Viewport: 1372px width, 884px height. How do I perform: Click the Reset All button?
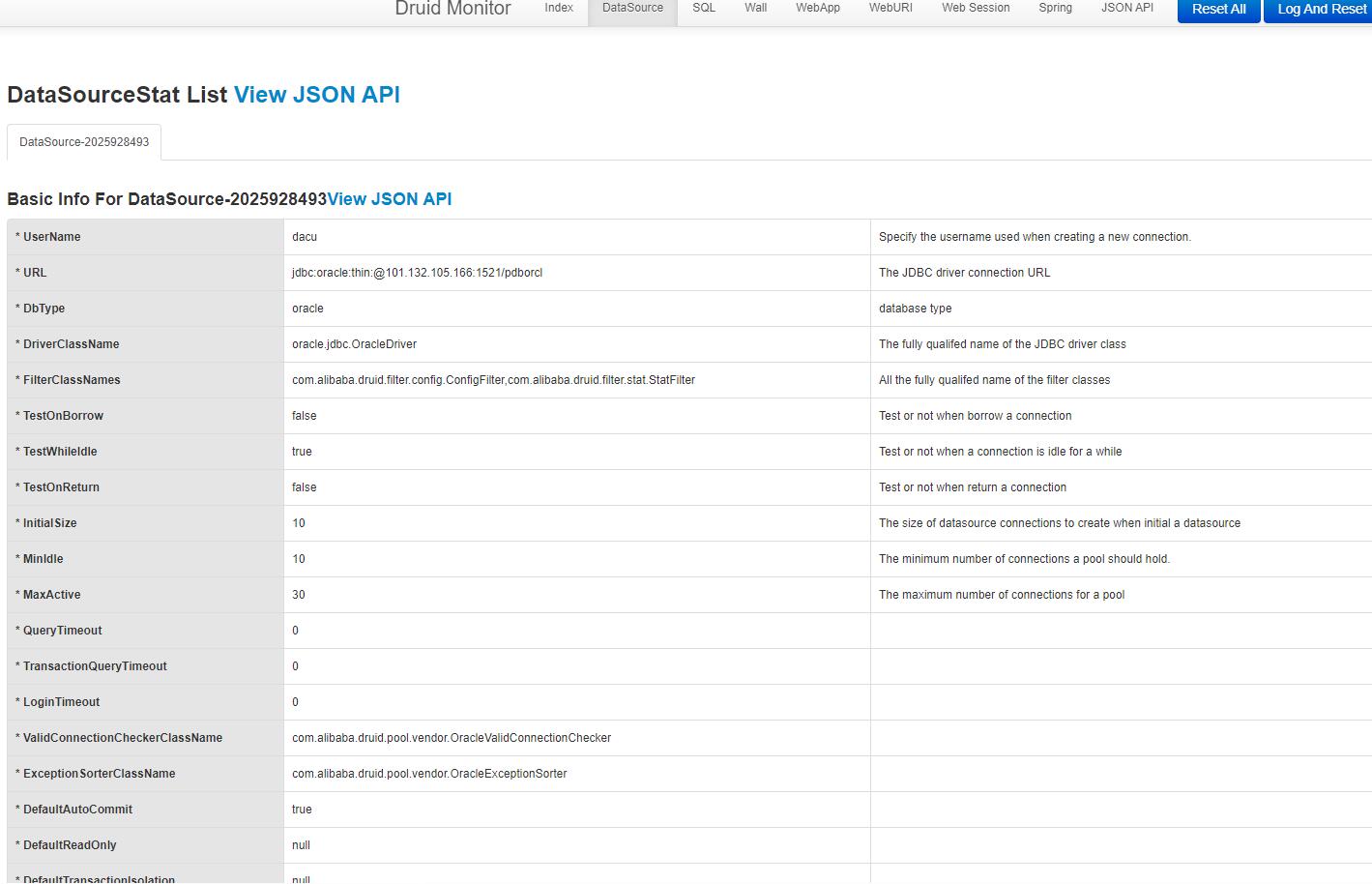pyautogui.click(x=1218, y=9)
